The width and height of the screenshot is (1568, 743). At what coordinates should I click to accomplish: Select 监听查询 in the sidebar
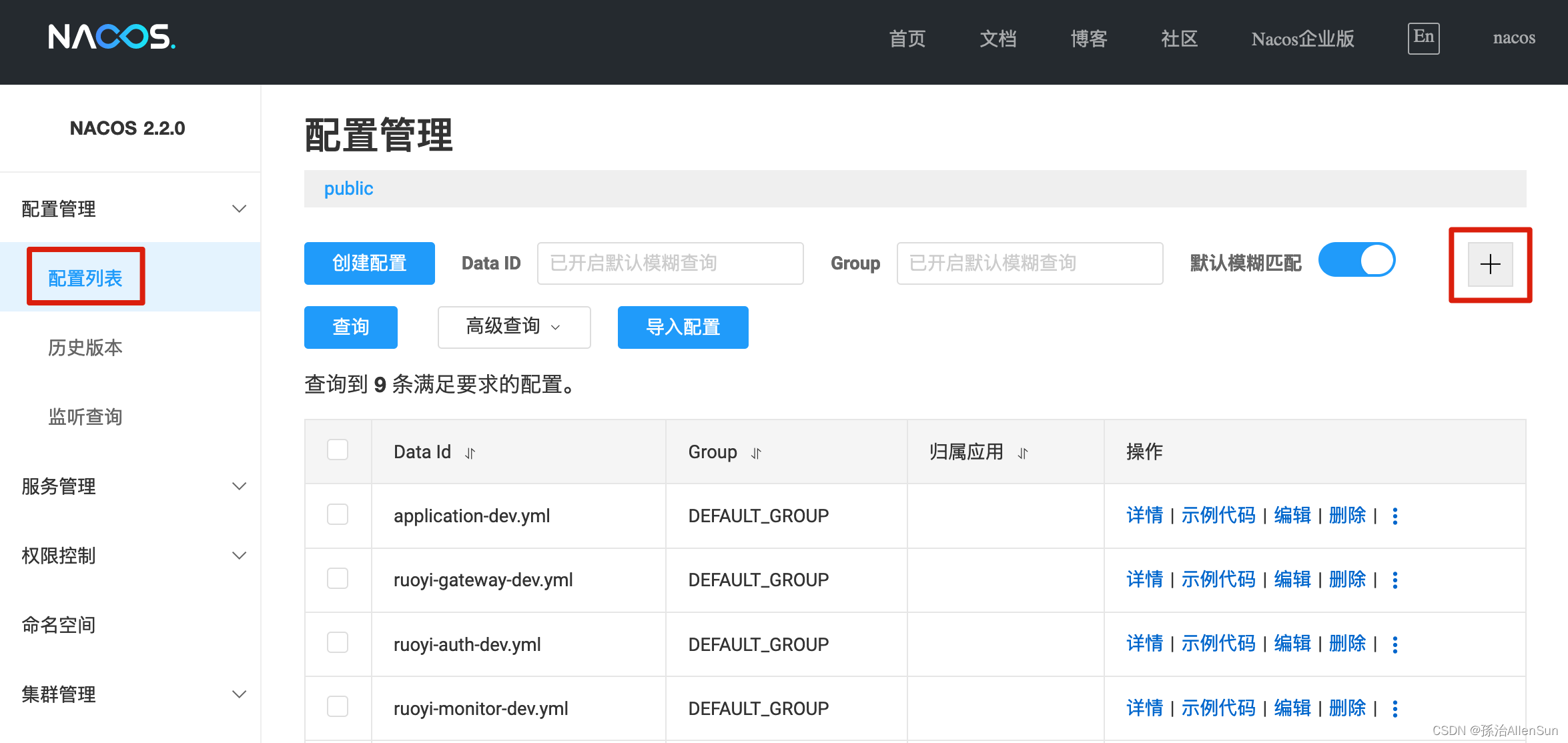point(85,417)
